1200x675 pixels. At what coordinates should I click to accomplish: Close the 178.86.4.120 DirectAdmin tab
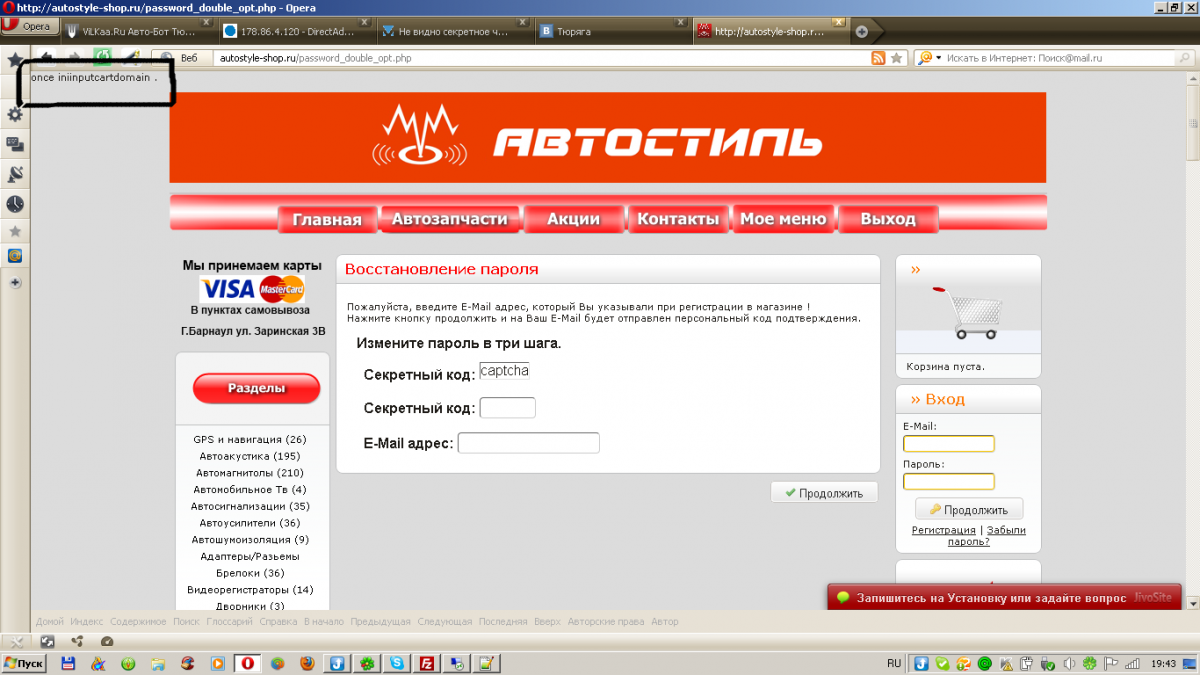point(364,22)
